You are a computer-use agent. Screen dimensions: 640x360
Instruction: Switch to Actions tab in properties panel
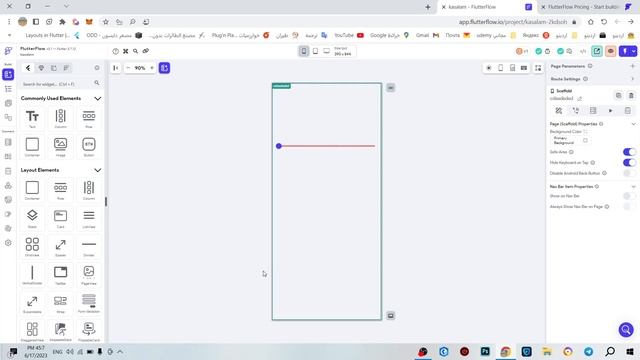[x=576, y=111]
